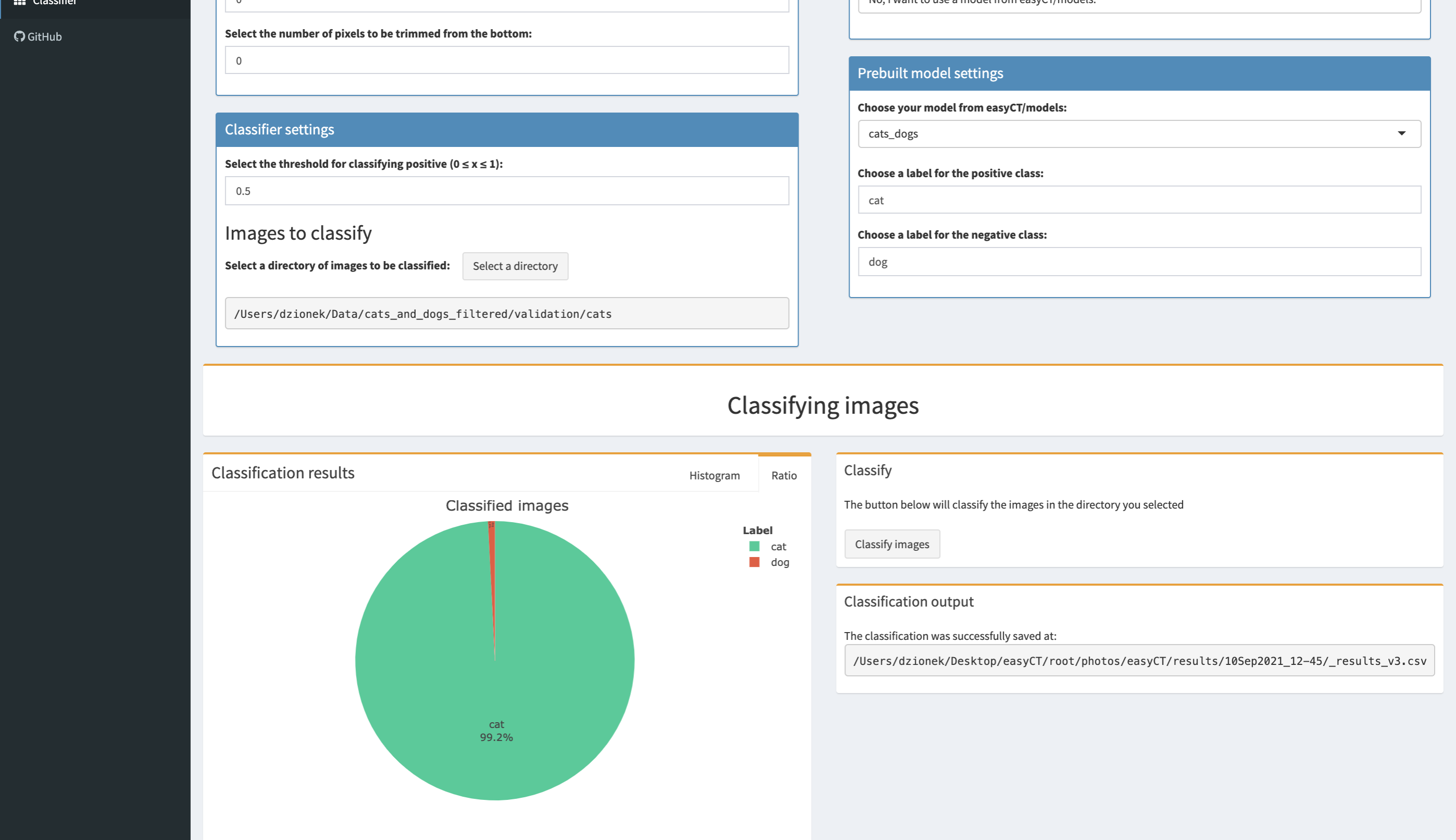Click the Classifier grid icon in sidebar
The width and height of the screenshot is (1456, 840).
(x=20, y=2)
